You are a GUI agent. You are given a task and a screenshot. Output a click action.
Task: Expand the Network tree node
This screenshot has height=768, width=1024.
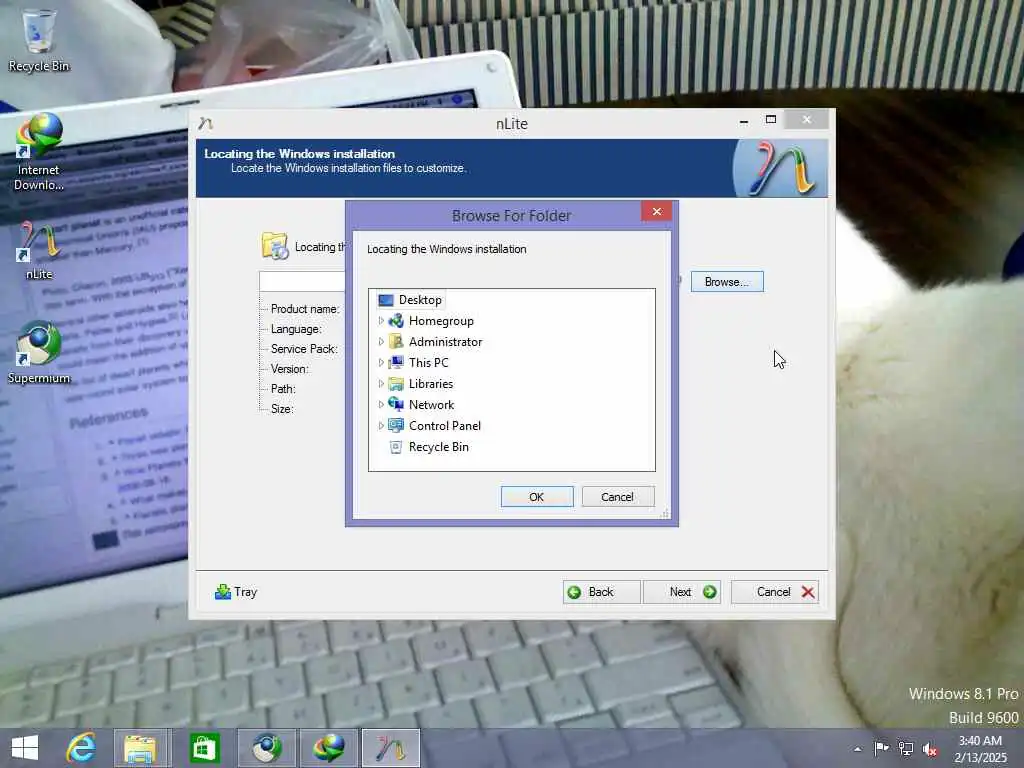pyautogui.click(x=381, y=404)
